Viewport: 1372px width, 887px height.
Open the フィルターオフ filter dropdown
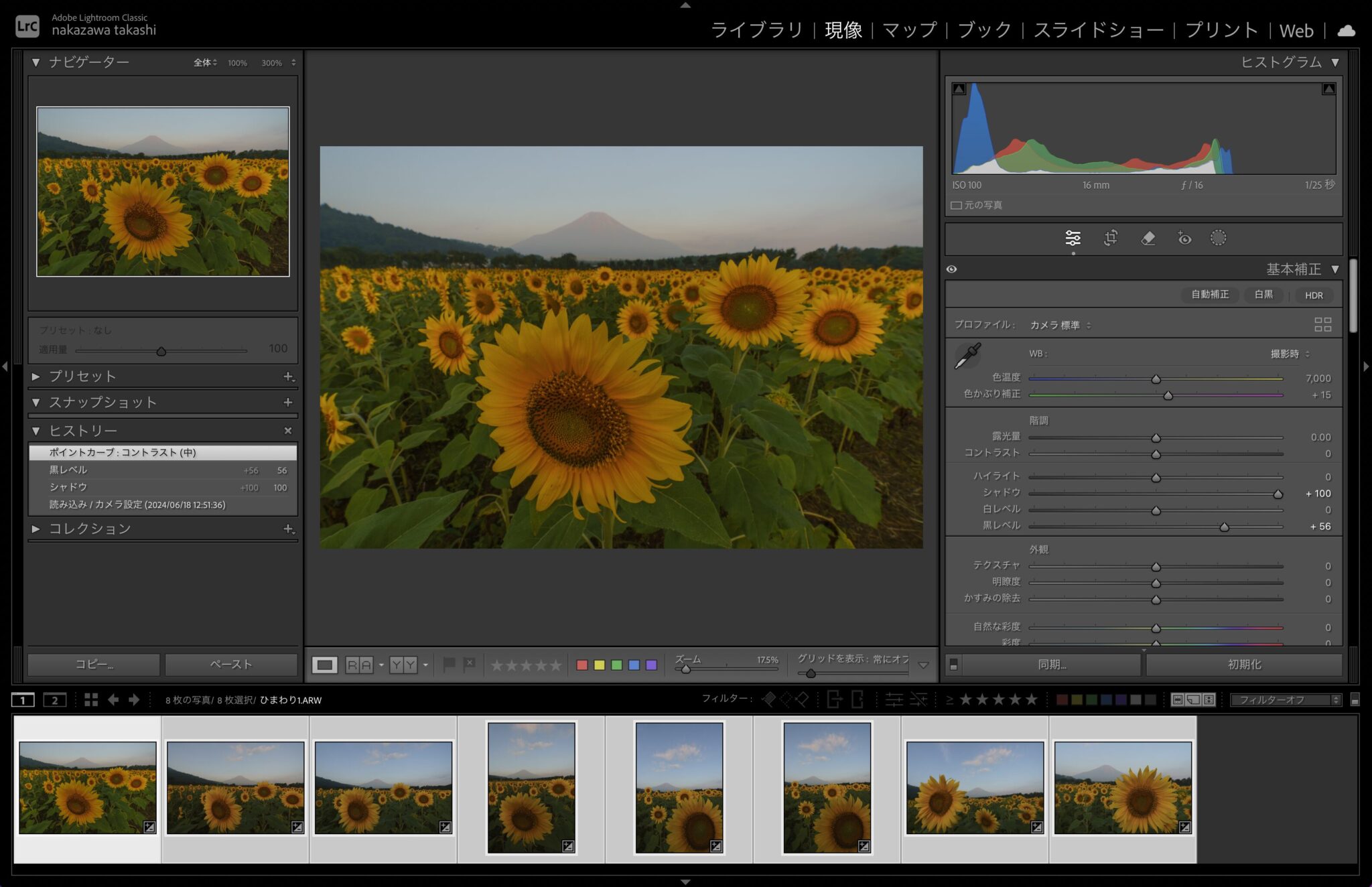point(1285,699)
